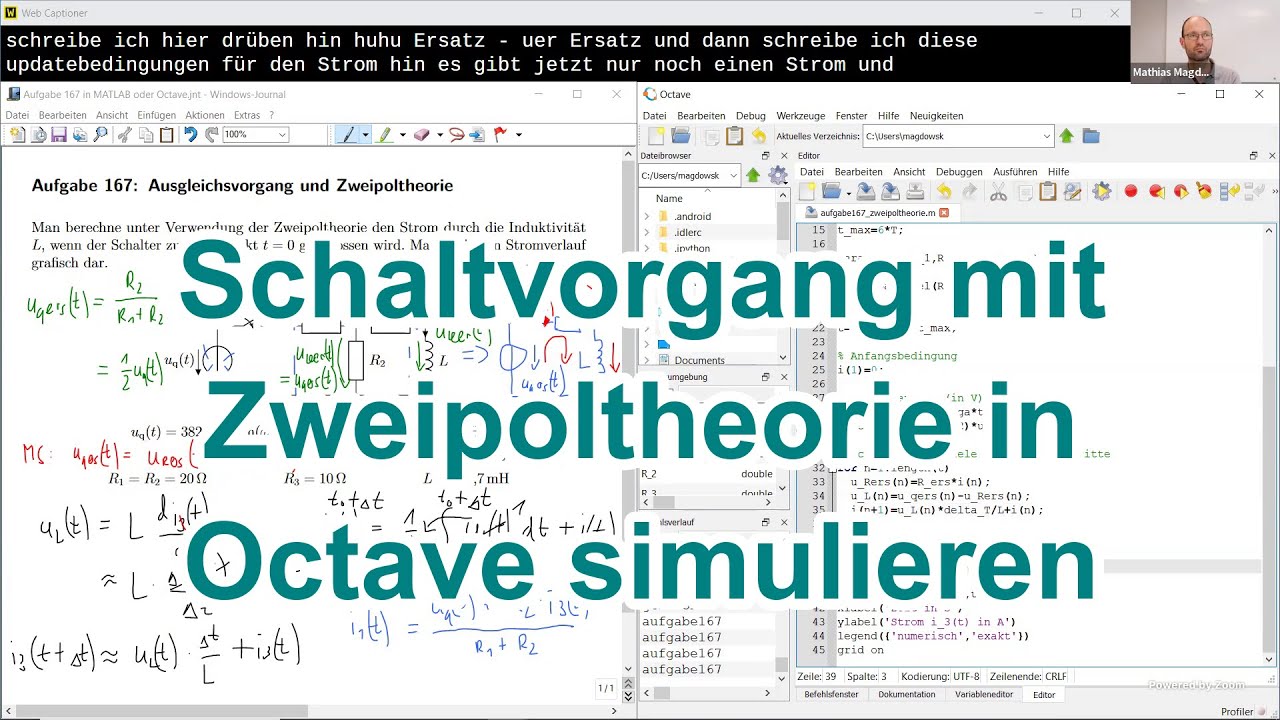Undo last stroke in Windows Journal
The width and height of the screenshot is (1280, 720).
coord(190,135)
